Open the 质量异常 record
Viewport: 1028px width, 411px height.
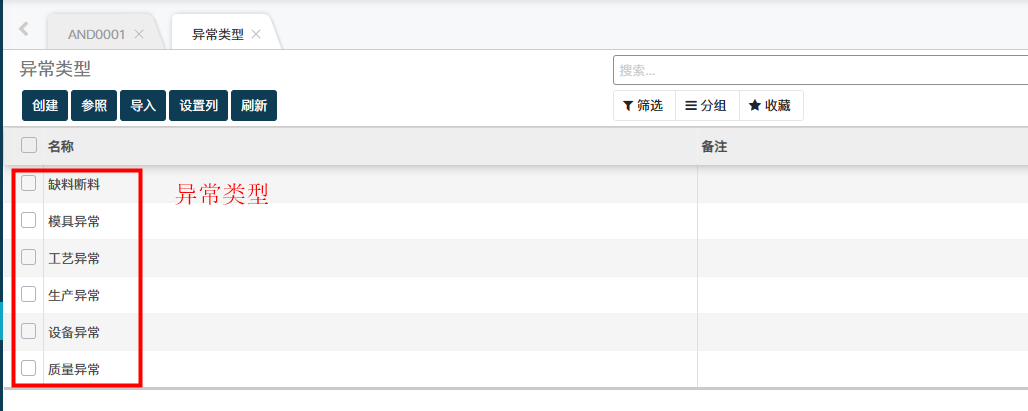coord(74,369)
